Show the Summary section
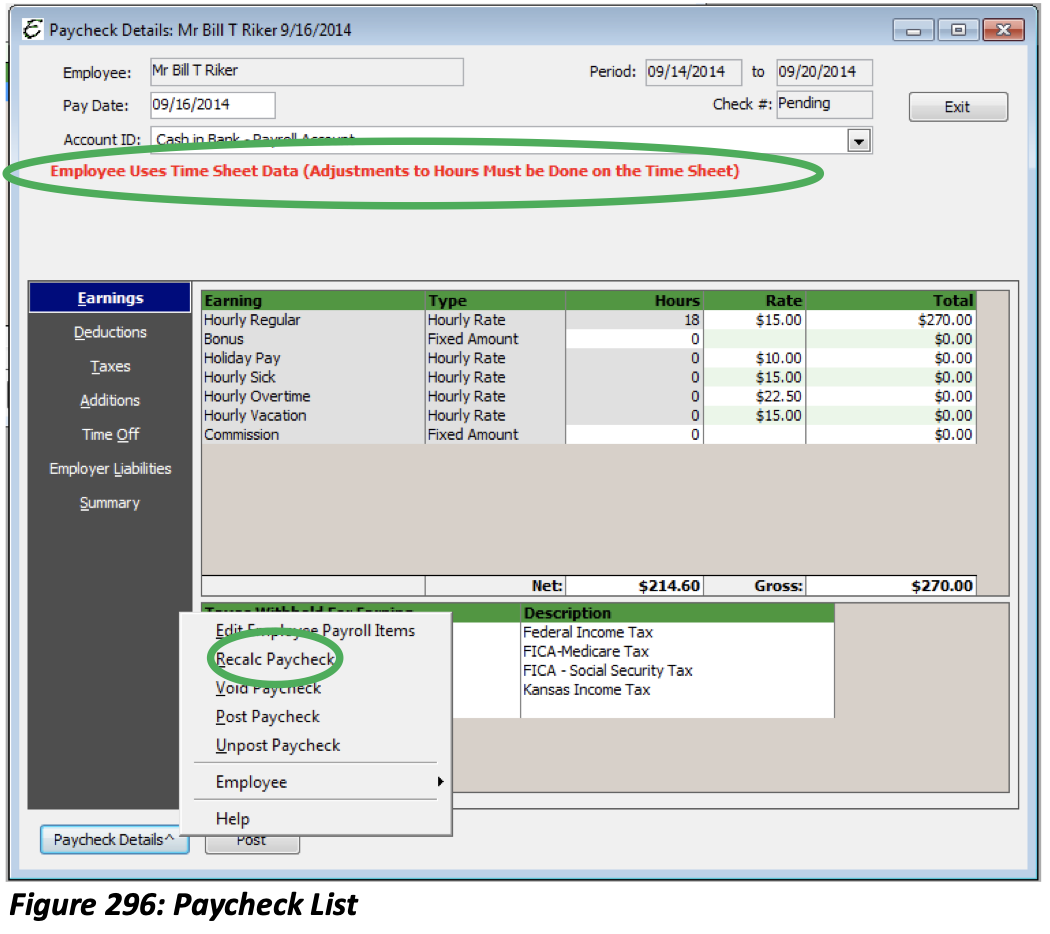The width and height of the screenshot is (1050, 934). pos(110,502)
